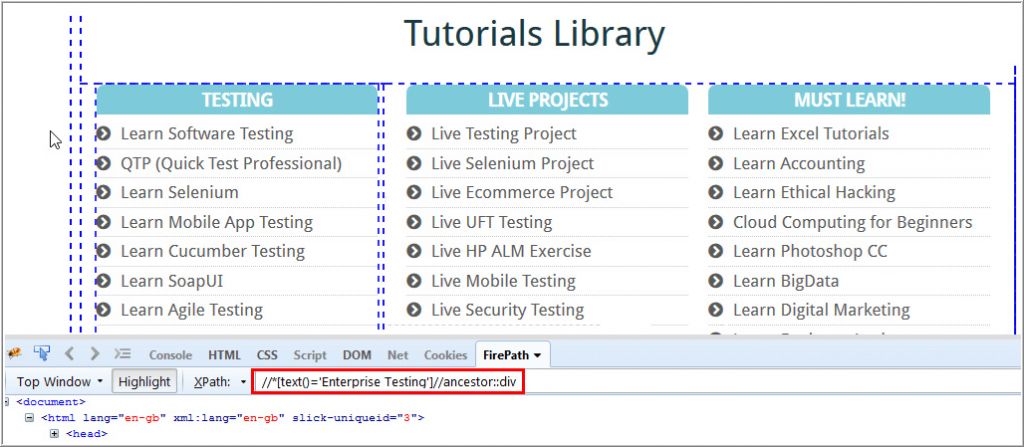Viewport: 1024px width, 447px height.
Task: Click bullet icon beside Learn Digital Marketing
Action: pyautogui.click(x=716, y=310)
